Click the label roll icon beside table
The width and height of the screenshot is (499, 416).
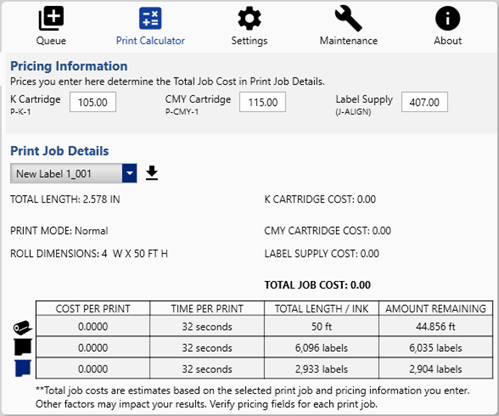(22, 327)
